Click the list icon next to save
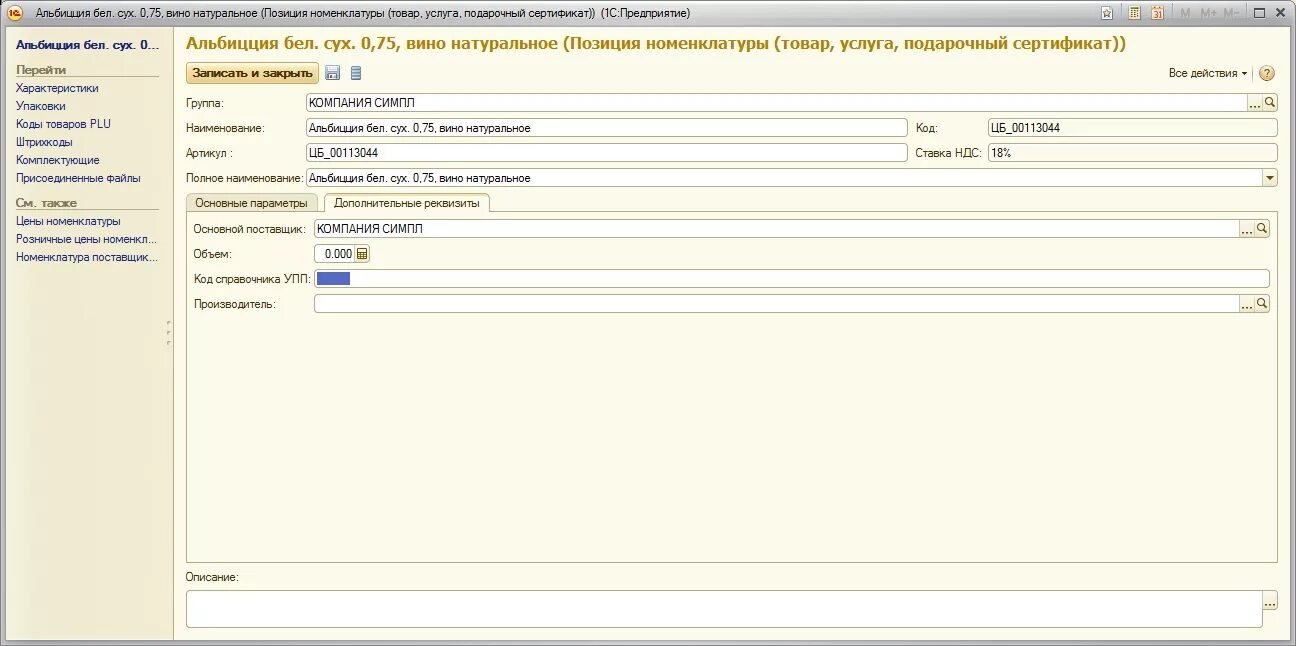The width and height of the screenshot is (1296, 646). 356,73
